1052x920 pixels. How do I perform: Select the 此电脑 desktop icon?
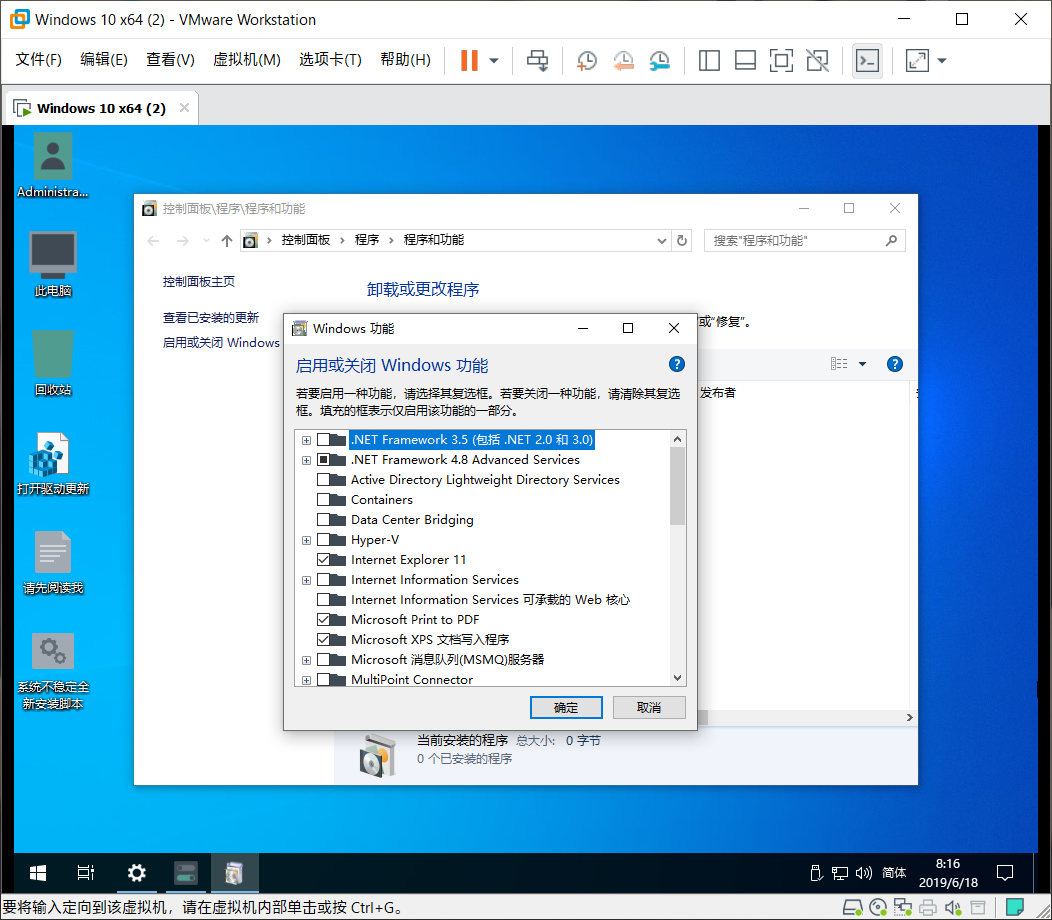[52, 264]
